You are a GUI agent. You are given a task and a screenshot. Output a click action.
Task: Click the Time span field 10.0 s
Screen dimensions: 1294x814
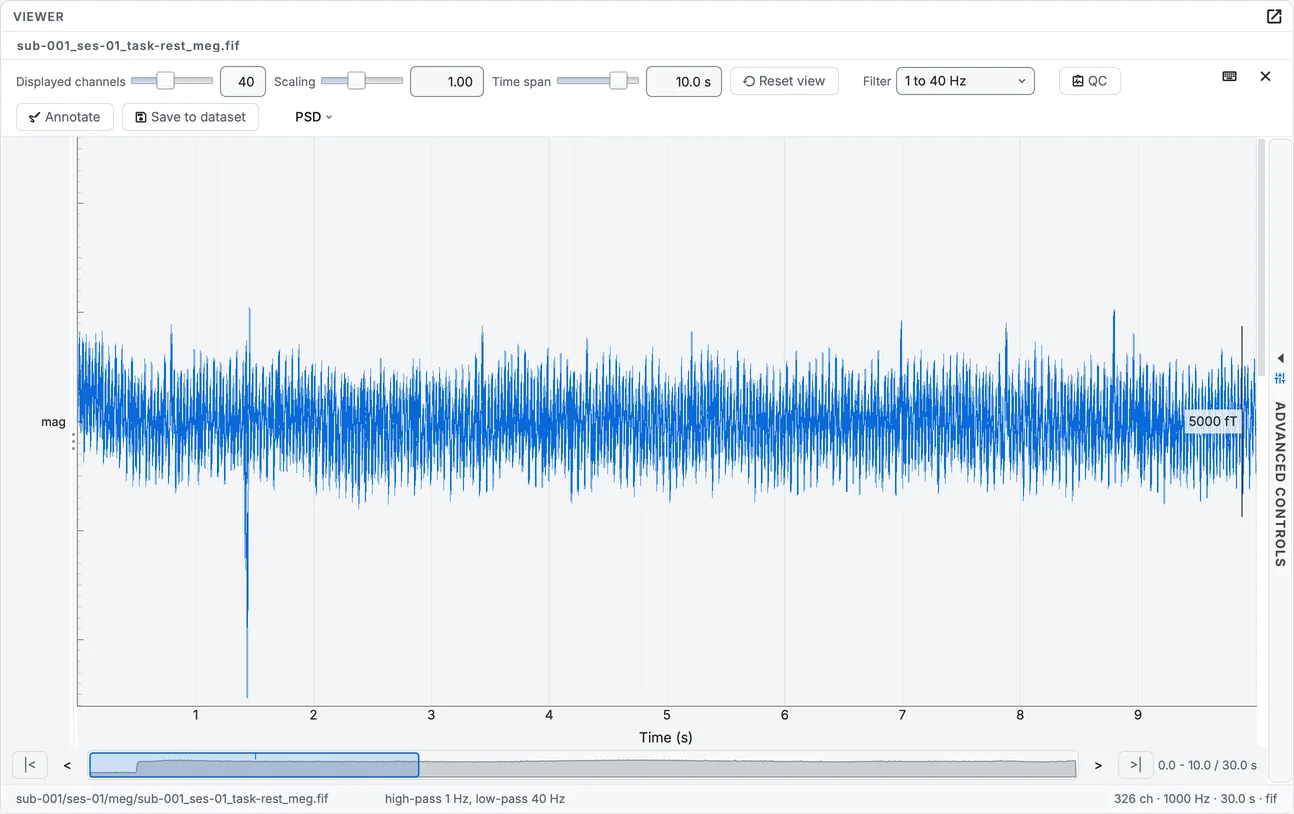coord(684,82)
